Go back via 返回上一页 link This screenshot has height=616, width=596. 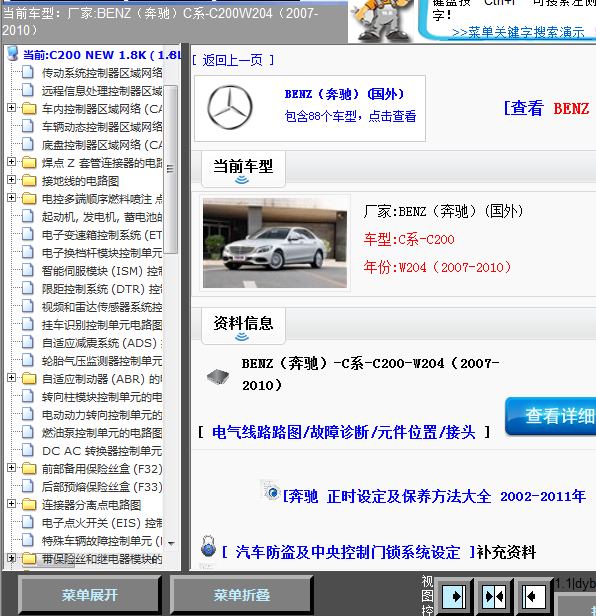tap(233, 60)
